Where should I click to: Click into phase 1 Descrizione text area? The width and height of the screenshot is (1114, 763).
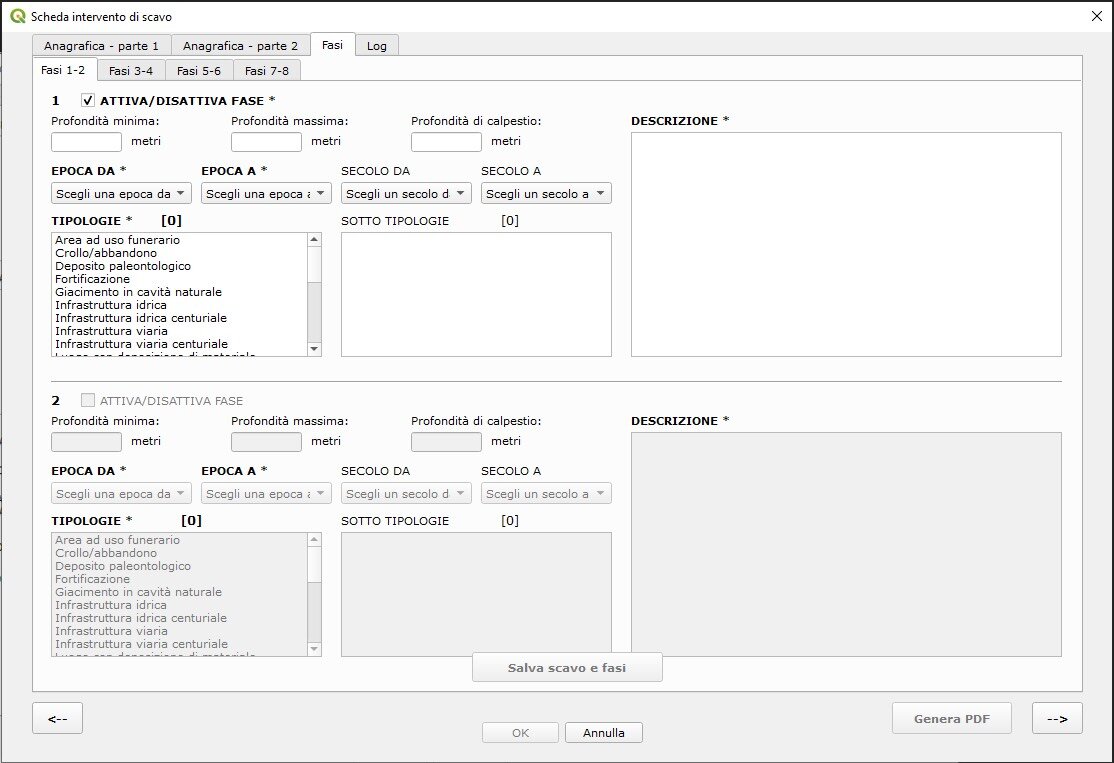tap(846, 244)
